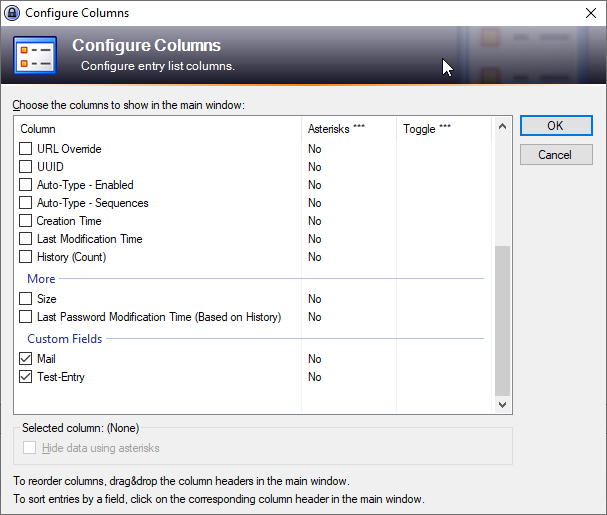Check the History (Count) column
607x515 pixels.
pos(26,257)
